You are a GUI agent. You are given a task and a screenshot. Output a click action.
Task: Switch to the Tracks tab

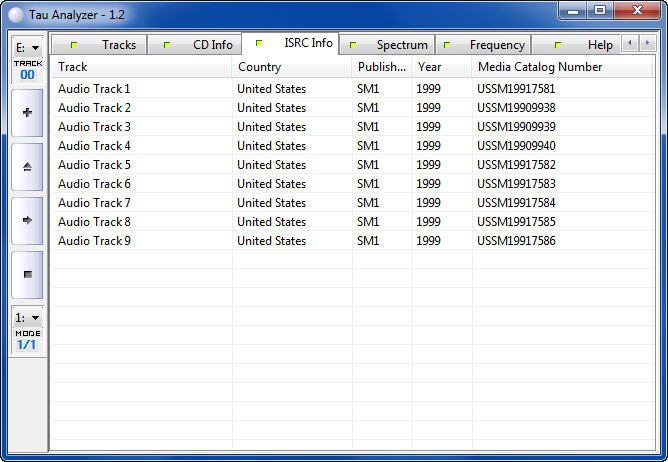pos(105,45)
